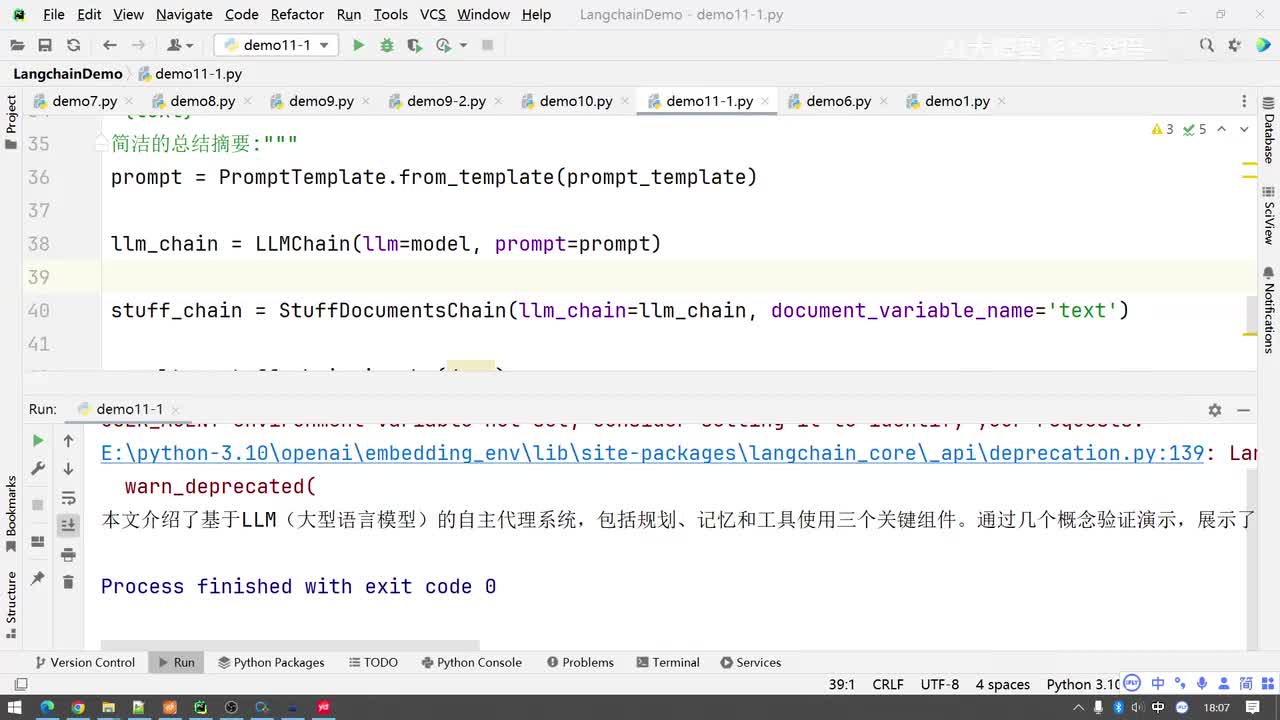Screen dimensions: 1280x720
Task: Click LangchainDemo in the breadcrumb
Action: [68, 74]
